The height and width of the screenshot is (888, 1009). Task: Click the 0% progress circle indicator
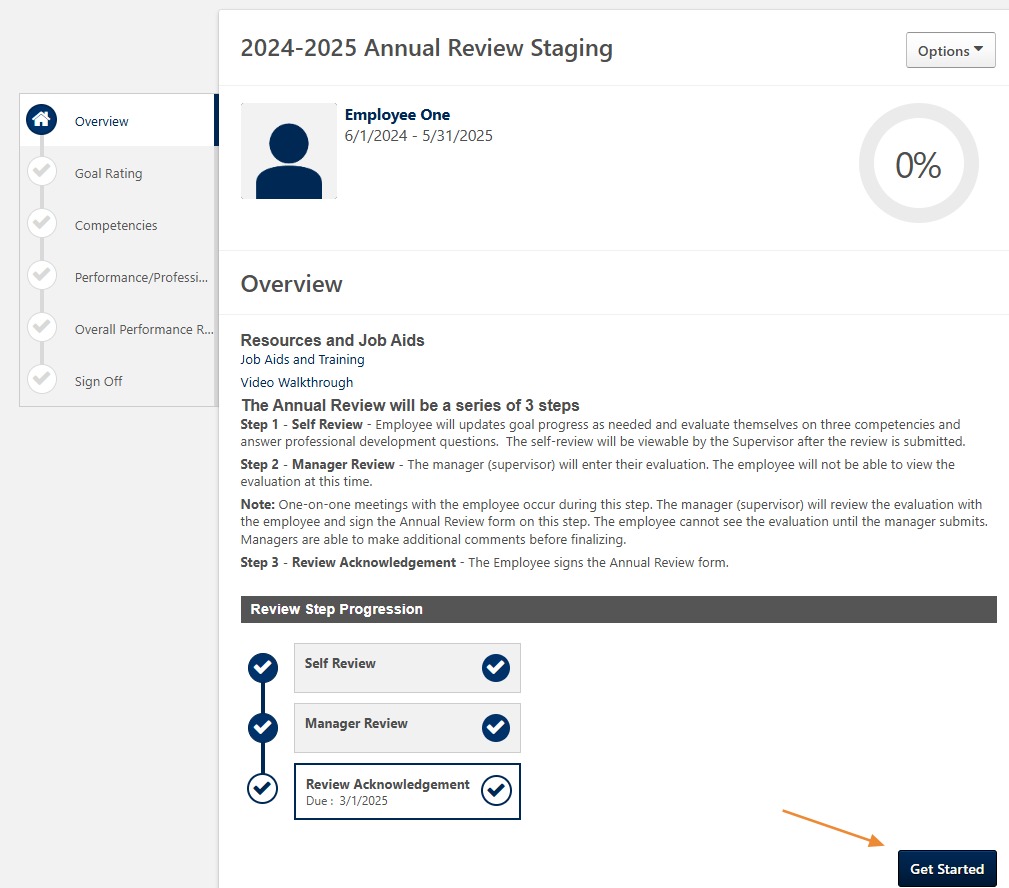(918, 163)
